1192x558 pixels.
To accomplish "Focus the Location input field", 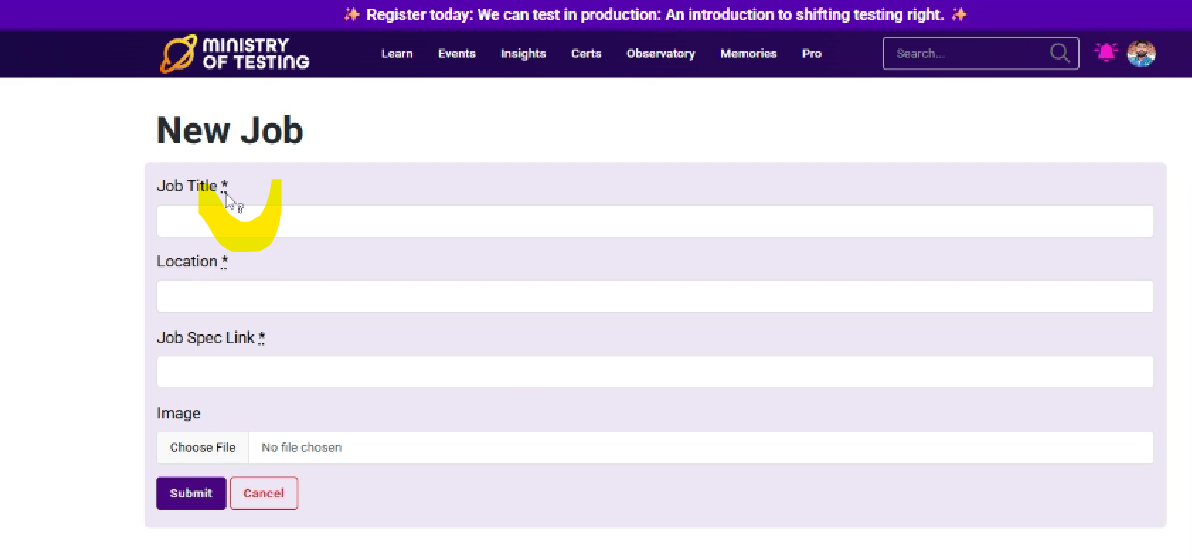I will click(655, 297).
